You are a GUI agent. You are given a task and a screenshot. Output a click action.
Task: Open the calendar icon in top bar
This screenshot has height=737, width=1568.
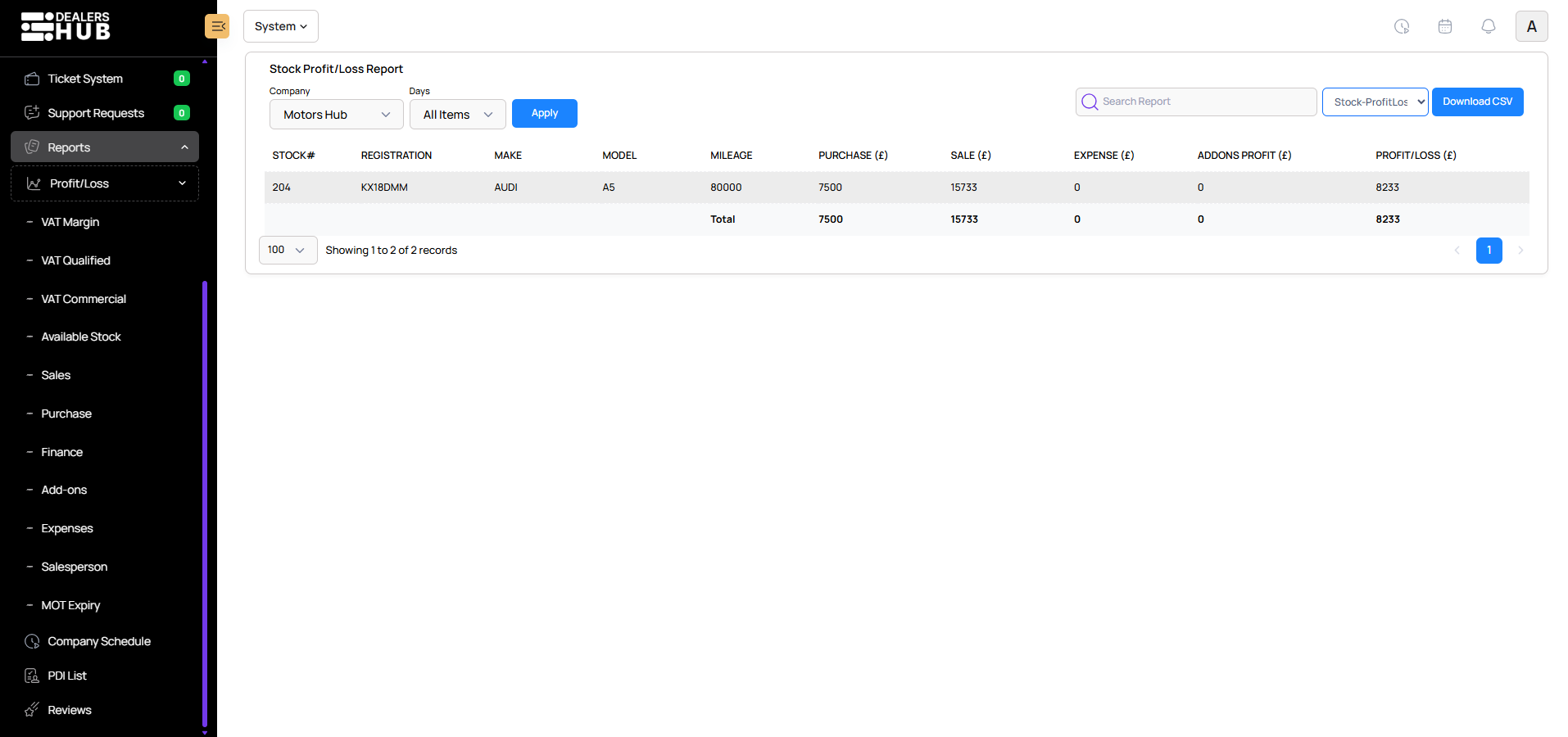[x=1445, y=26]
